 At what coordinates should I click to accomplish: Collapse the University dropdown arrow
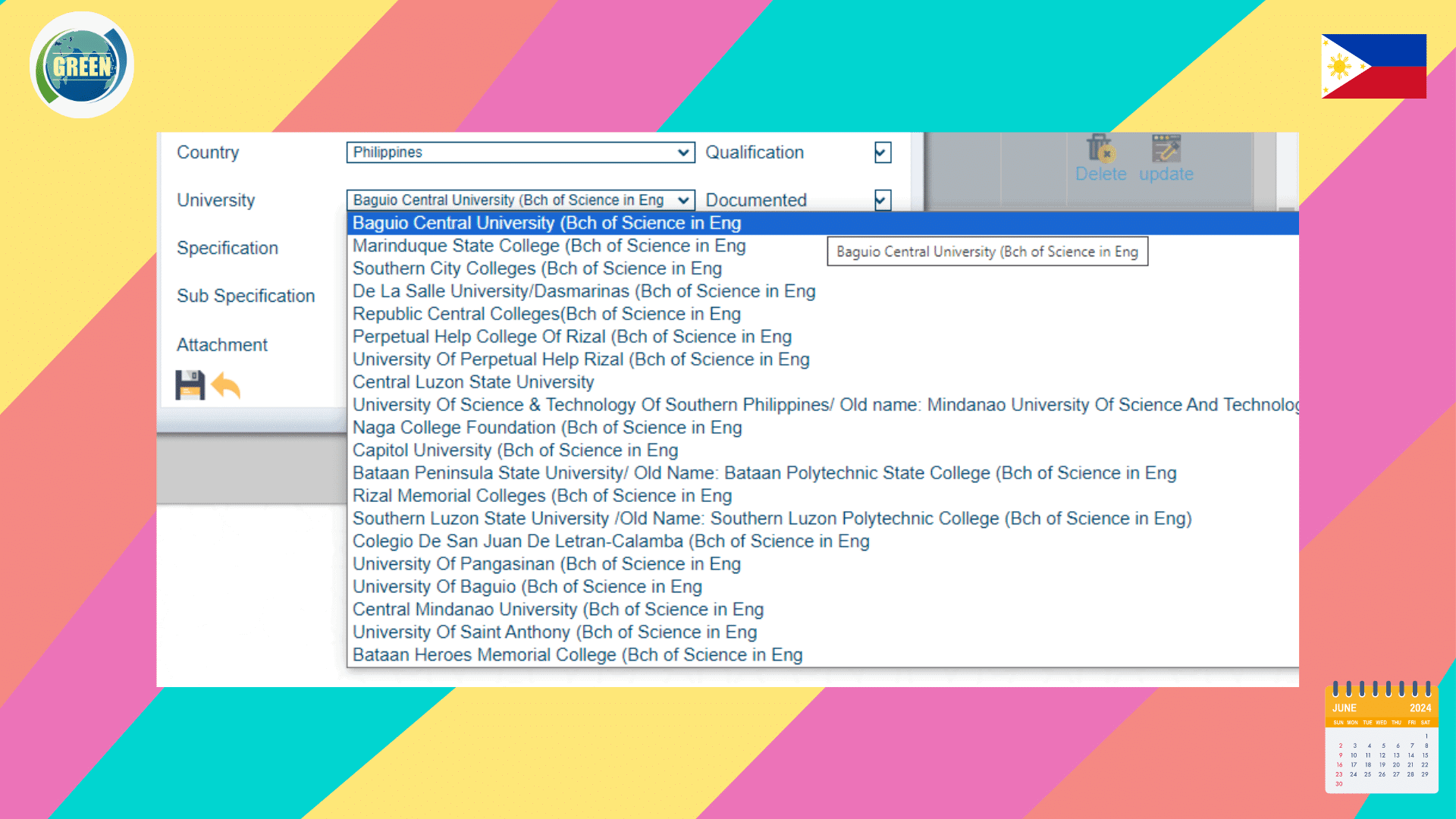pyautogui.click(x=683, y=200)
